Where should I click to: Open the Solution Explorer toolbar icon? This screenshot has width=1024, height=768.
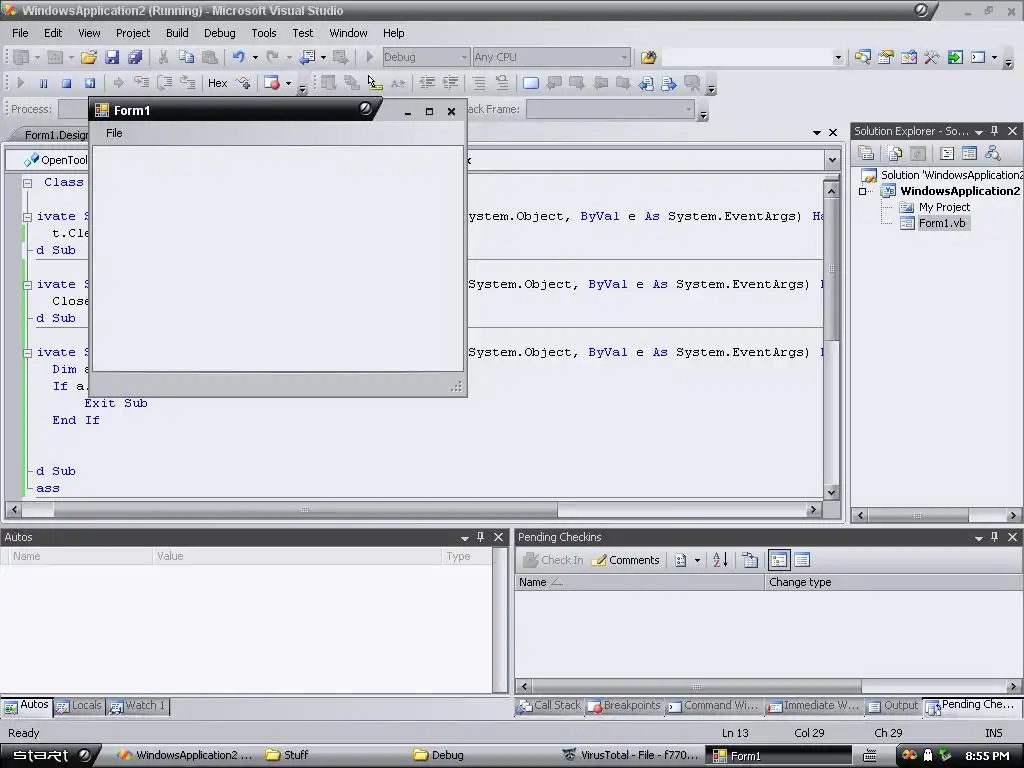[x=863, y=57]
